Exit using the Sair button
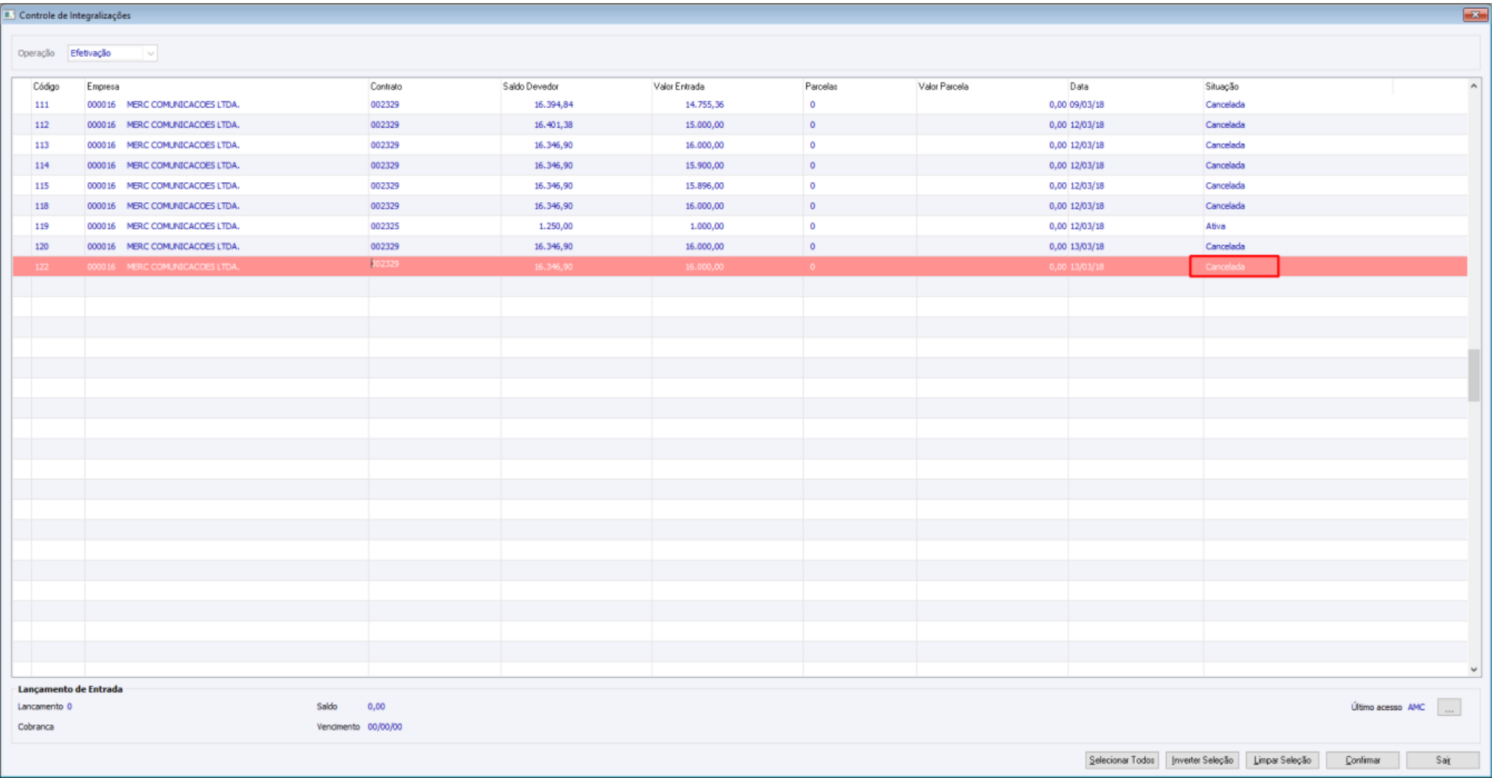1492x778 pixels. pyautogui.click(x=1443, y=761)
